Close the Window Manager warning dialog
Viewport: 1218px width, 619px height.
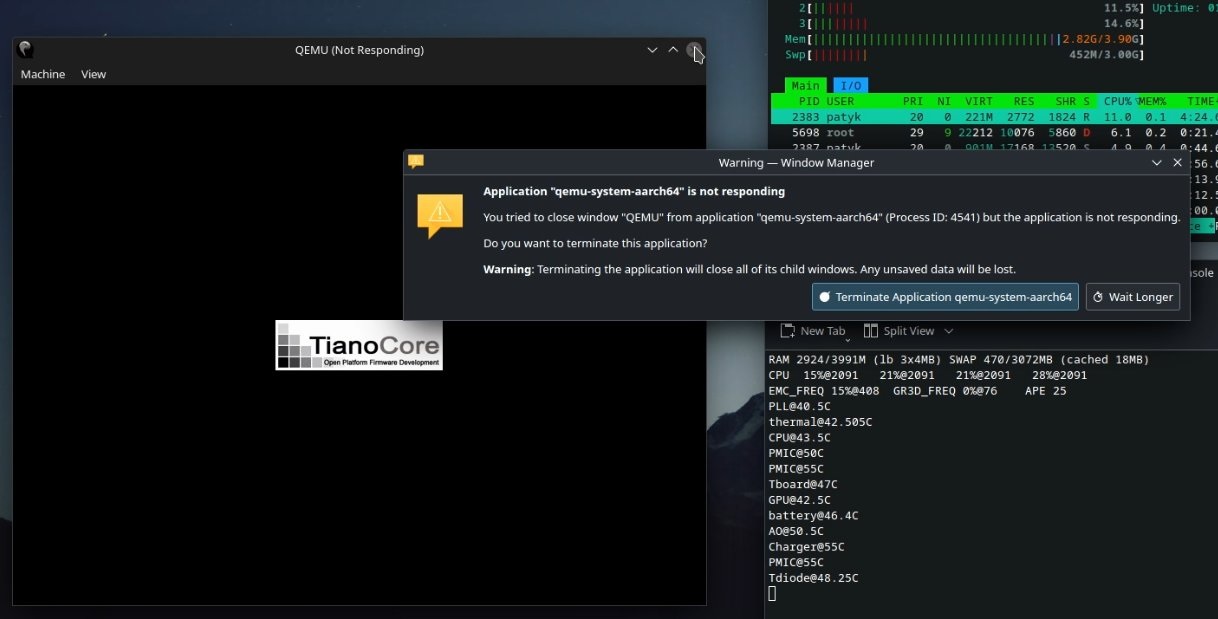pyautogui.click(x=1177, y=162)
